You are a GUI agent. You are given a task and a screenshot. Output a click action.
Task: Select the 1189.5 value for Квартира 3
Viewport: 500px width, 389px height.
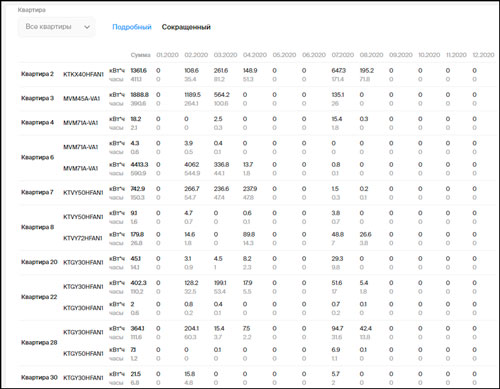coord(193,95)
